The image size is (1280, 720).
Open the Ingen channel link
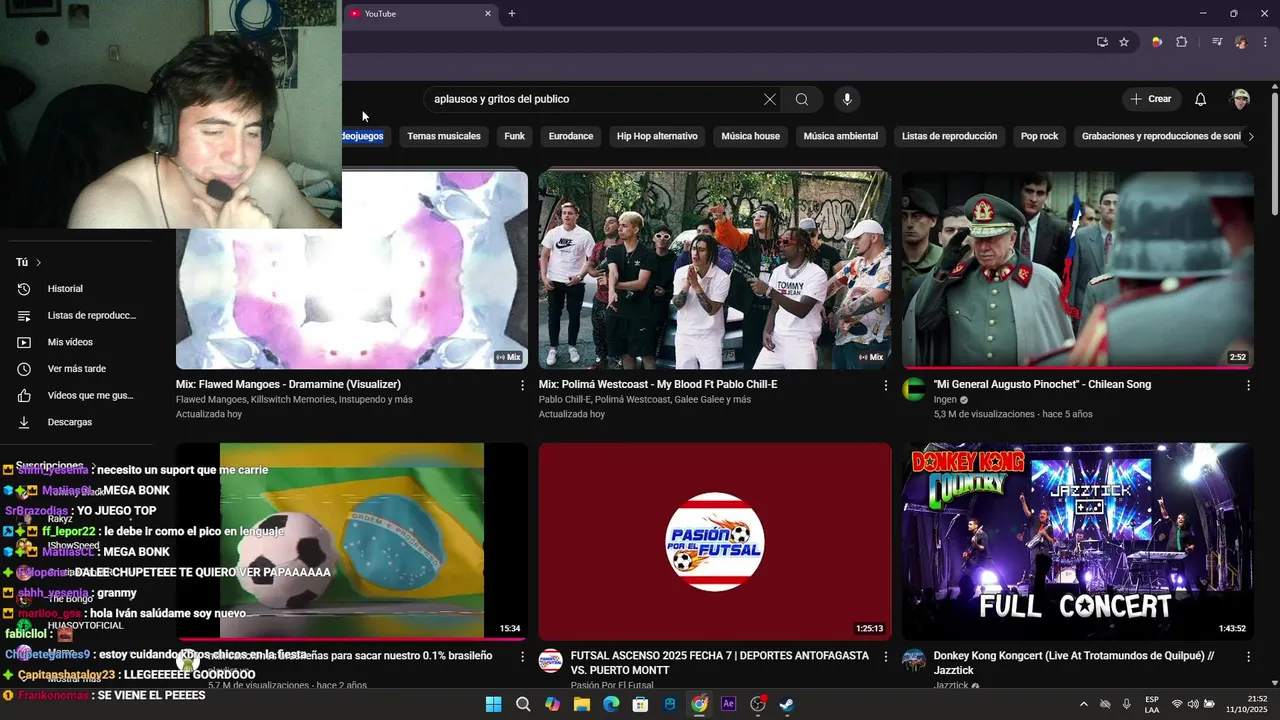(945, 399)
